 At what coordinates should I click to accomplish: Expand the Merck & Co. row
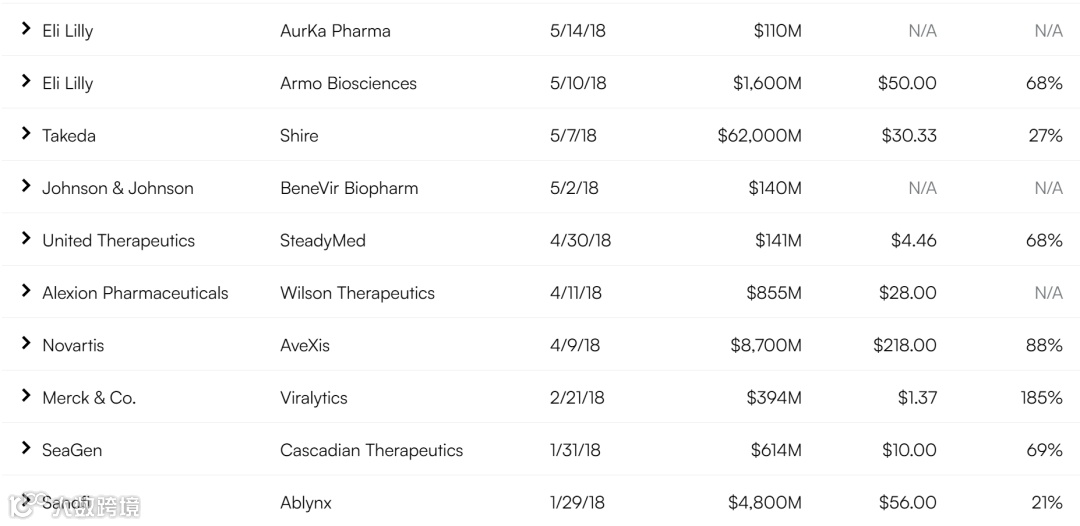pyautogui.click(x=26, y=397)
